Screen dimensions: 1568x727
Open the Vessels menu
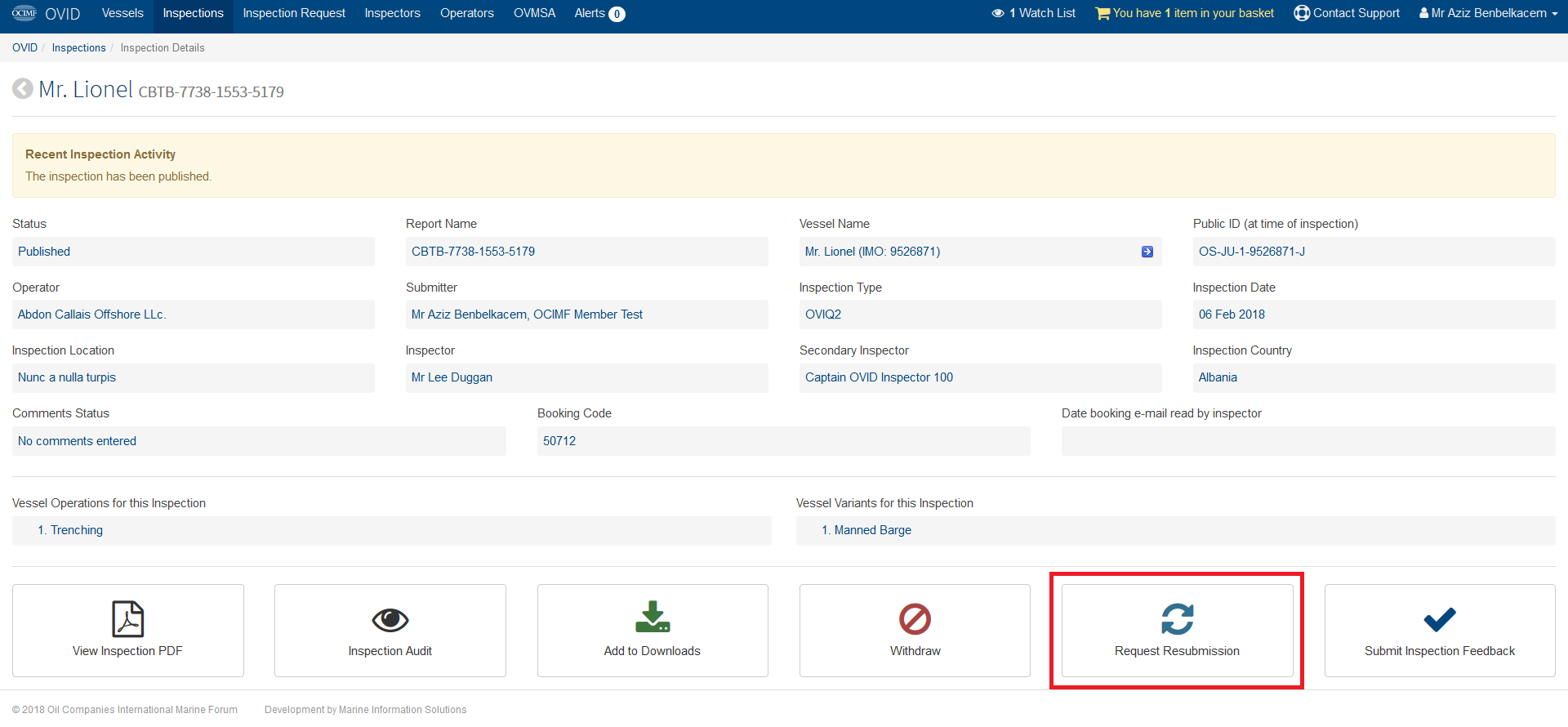click(122, 13)
